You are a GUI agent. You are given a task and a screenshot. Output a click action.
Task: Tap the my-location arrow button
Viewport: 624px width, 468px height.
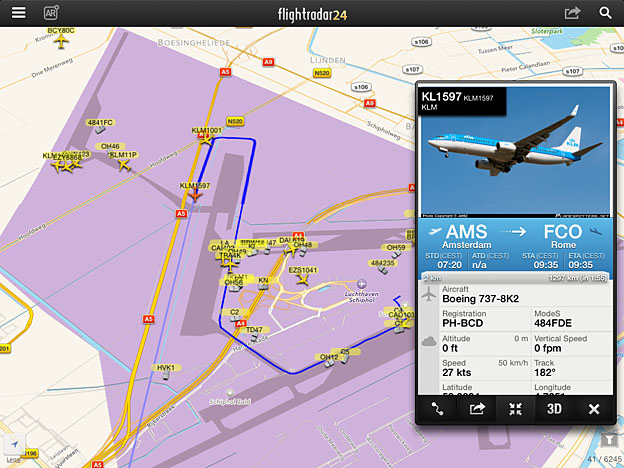[x=15, y=444]
